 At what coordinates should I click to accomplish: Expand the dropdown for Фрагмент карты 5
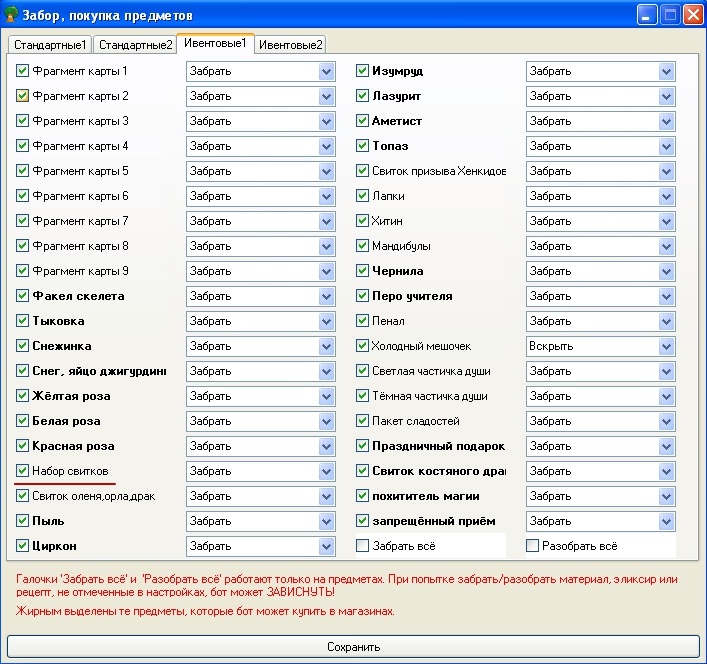tap(326, 171)
